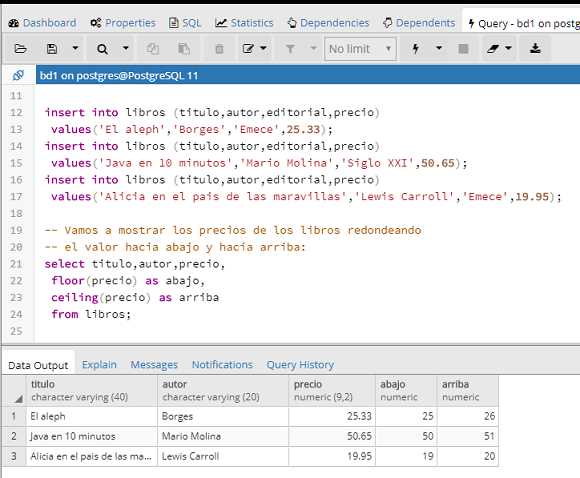Click the Stop query square icon

(463, 48)
